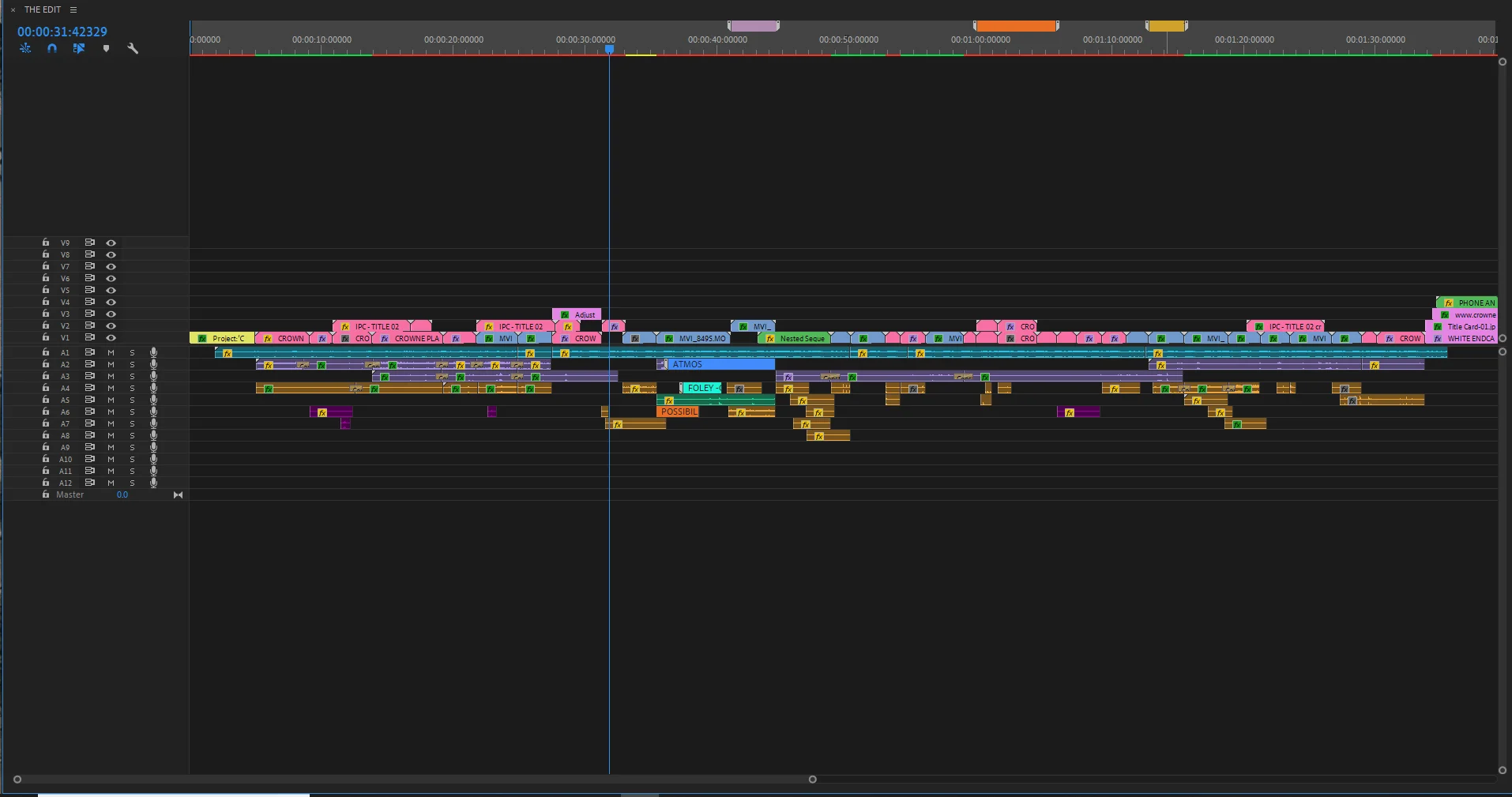Enable Snap in the timeline toolbar

tap(51, 48)
